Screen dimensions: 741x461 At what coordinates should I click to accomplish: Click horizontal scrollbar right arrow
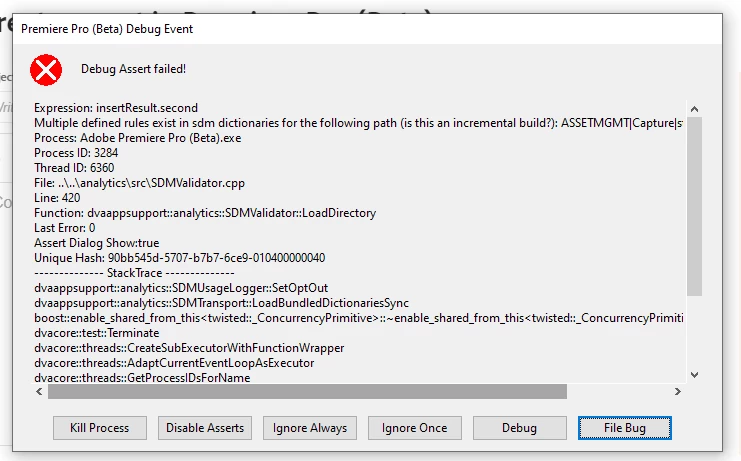click(x=678, y=392)
